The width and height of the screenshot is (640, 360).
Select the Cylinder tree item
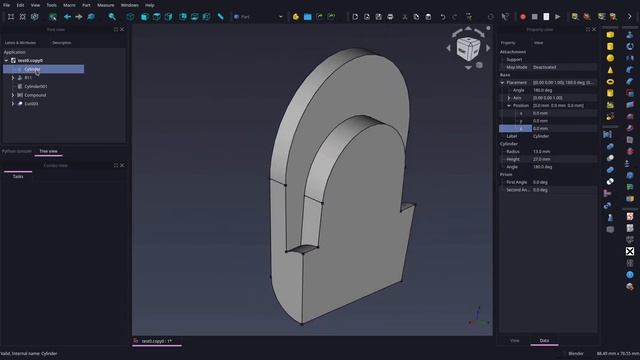[x=44, y=69]
